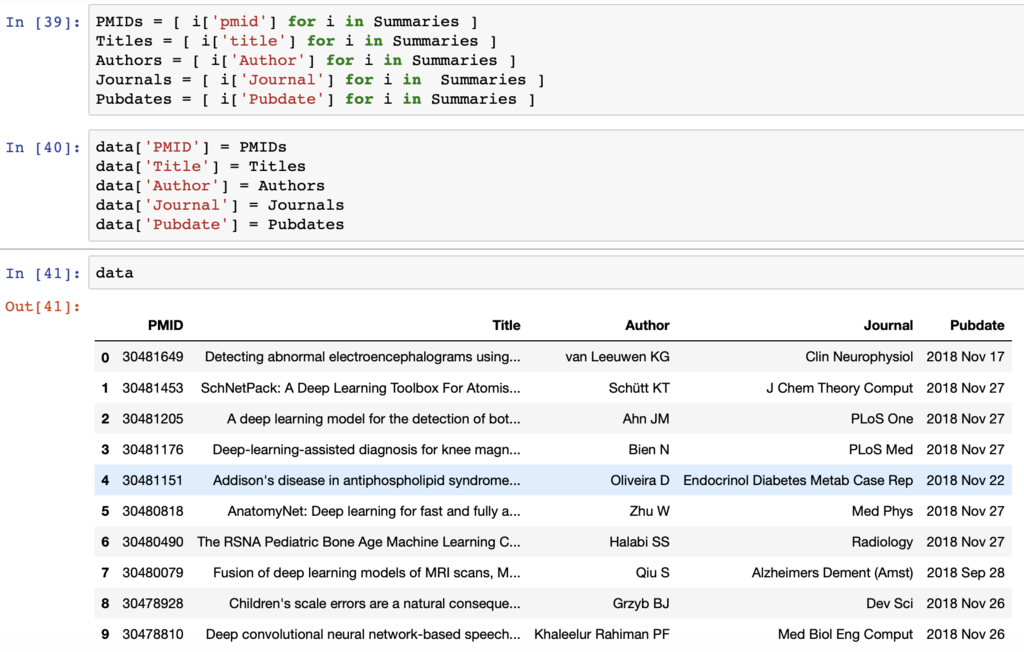The height and width of the screenshot is (652, 1024).
Task: Click title 'The RSNA Pediatric Bone Age Machine Learning'
Action: tap(346, 542)
